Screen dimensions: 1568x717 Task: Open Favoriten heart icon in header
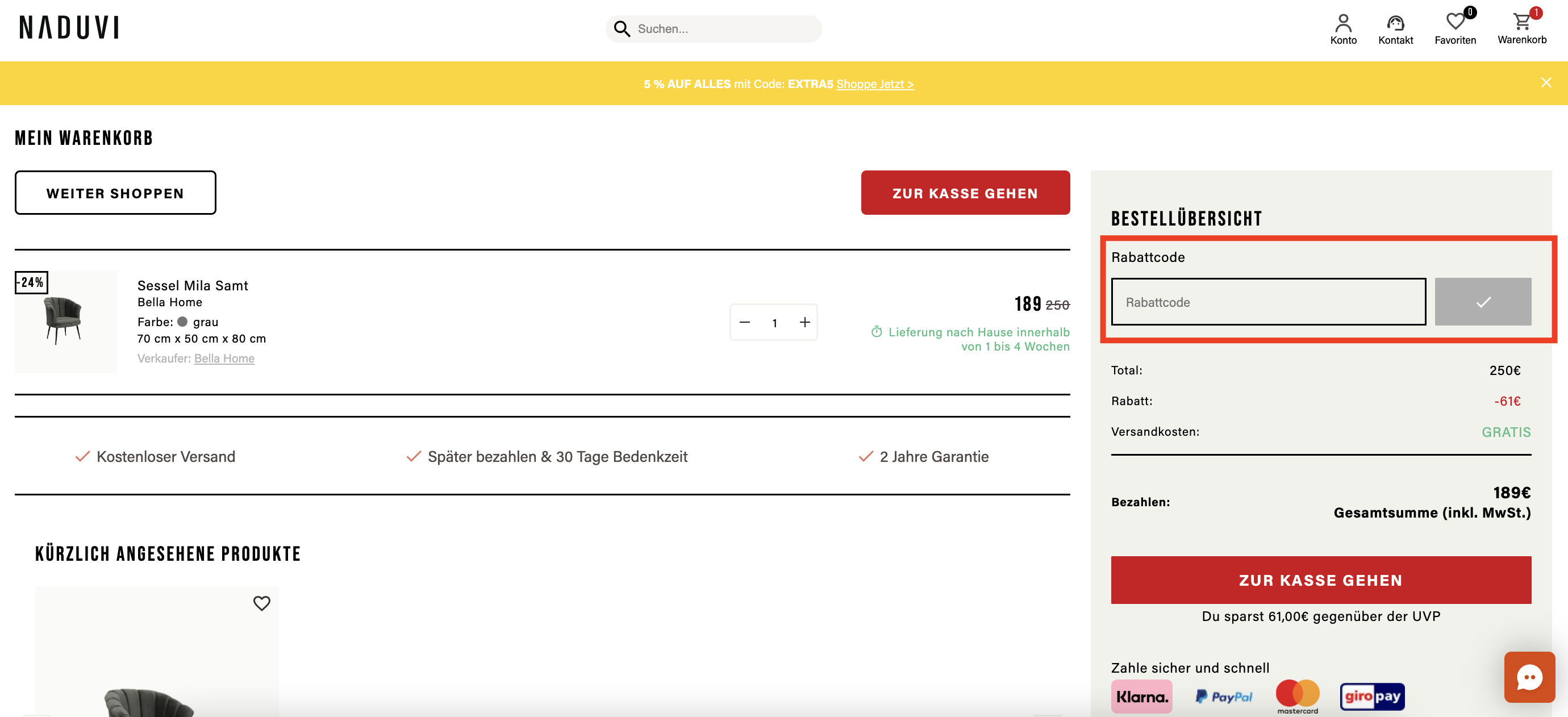tap(1455, 23)
